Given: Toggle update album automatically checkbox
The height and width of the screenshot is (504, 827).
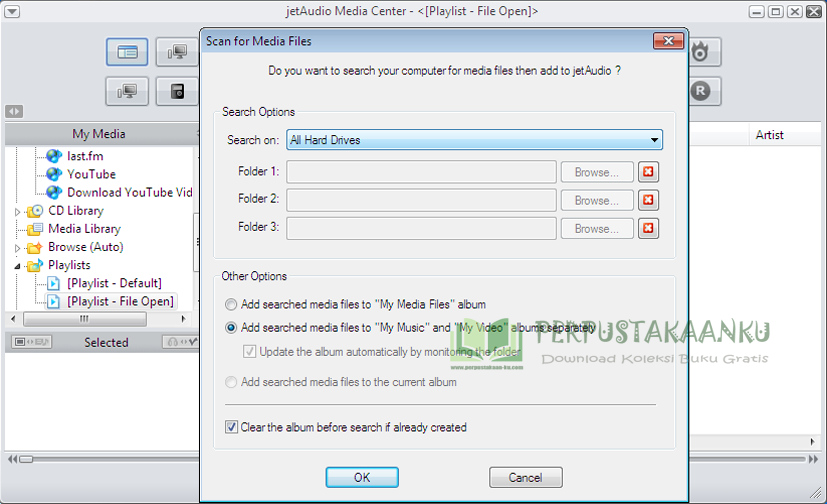Looking at the screenshot, I should [x=249, y=351].
